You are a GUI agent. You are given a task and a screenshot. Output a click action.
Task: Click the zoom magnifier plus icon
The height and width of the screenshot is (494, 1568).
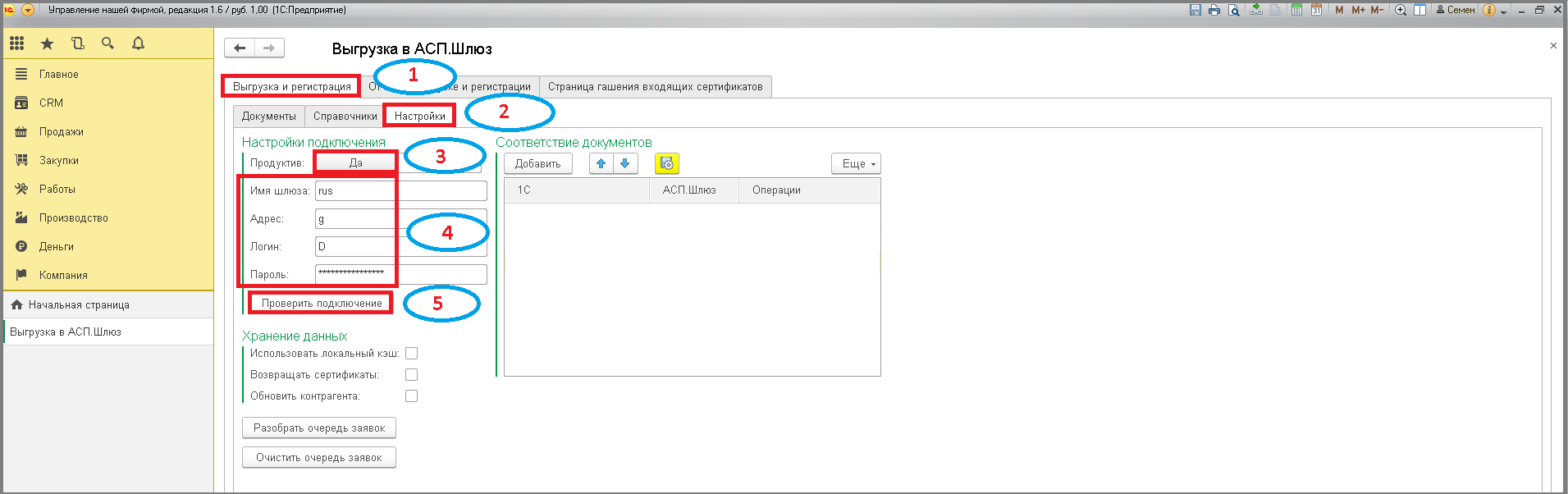(1401, 10)
